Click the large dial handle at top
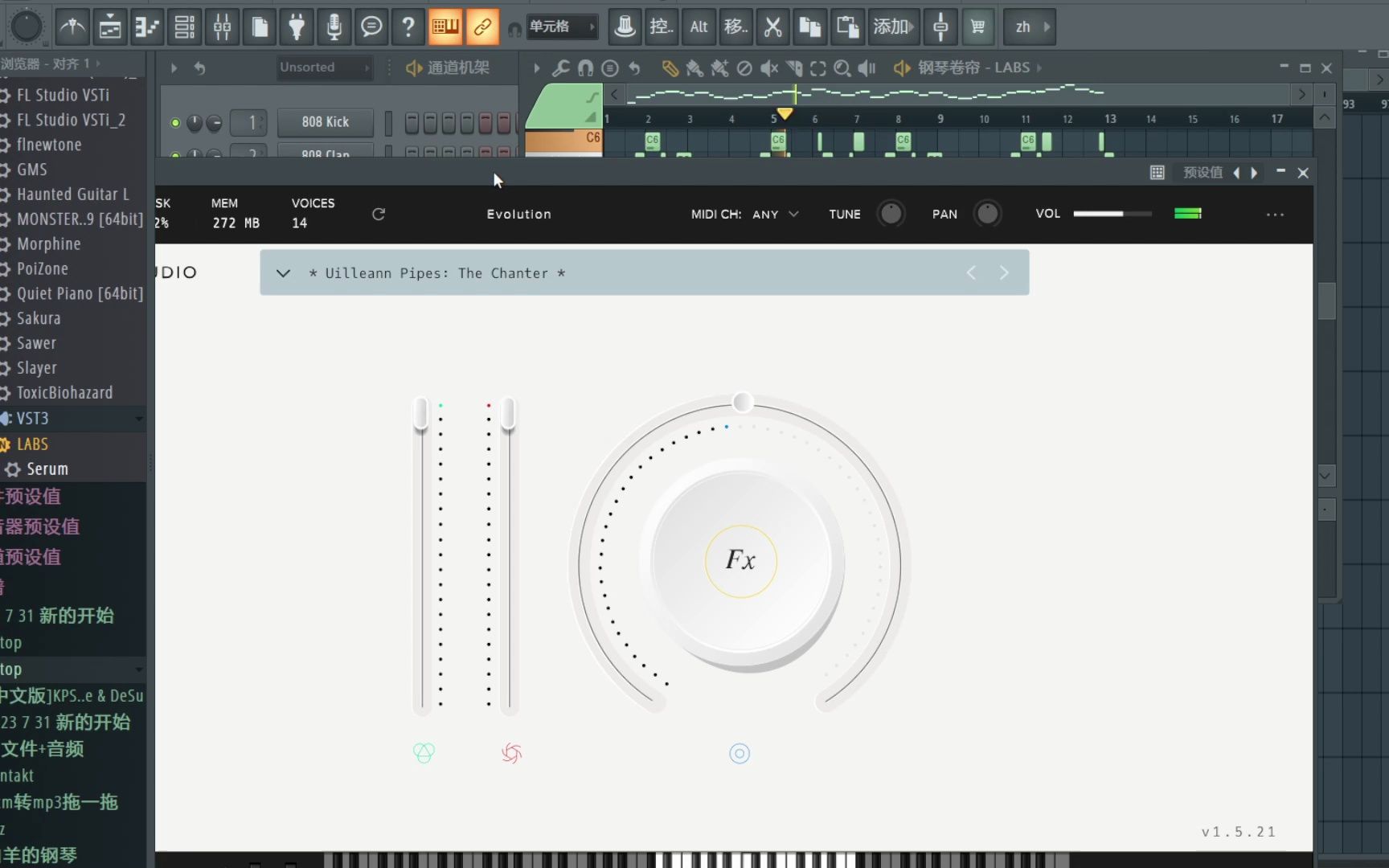1389x868 pixels. point(743,402)
